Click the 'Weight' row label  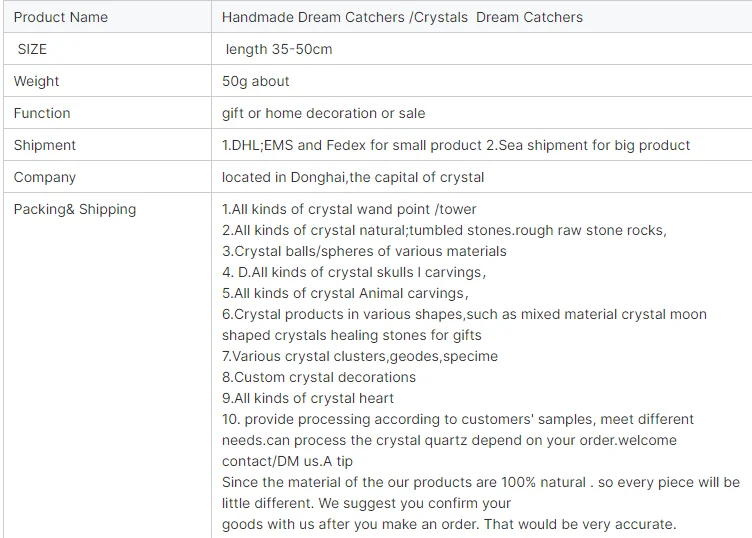click(x=36, y=81)
